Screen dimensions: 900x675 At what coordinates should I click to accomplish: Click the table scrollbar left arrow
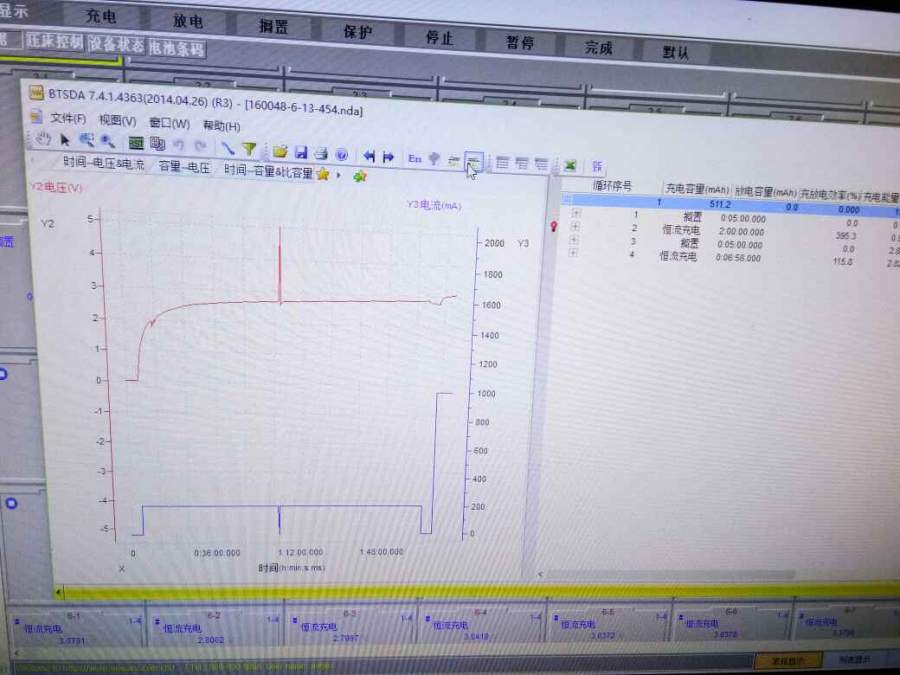click(540, 573)
